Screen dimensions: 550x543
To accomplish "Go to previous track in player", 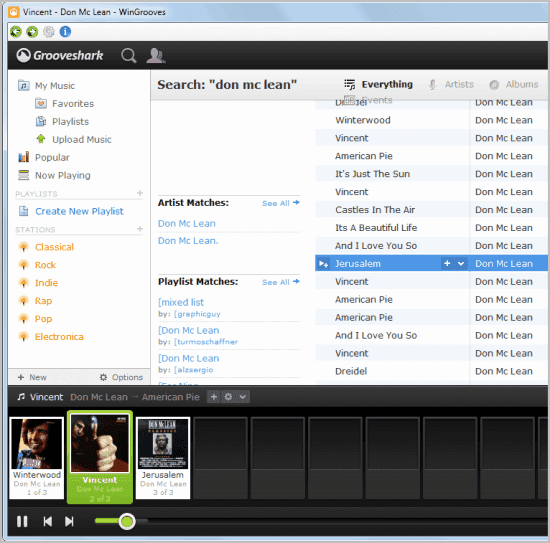I will pyautogui.click(x=48, y=522).
